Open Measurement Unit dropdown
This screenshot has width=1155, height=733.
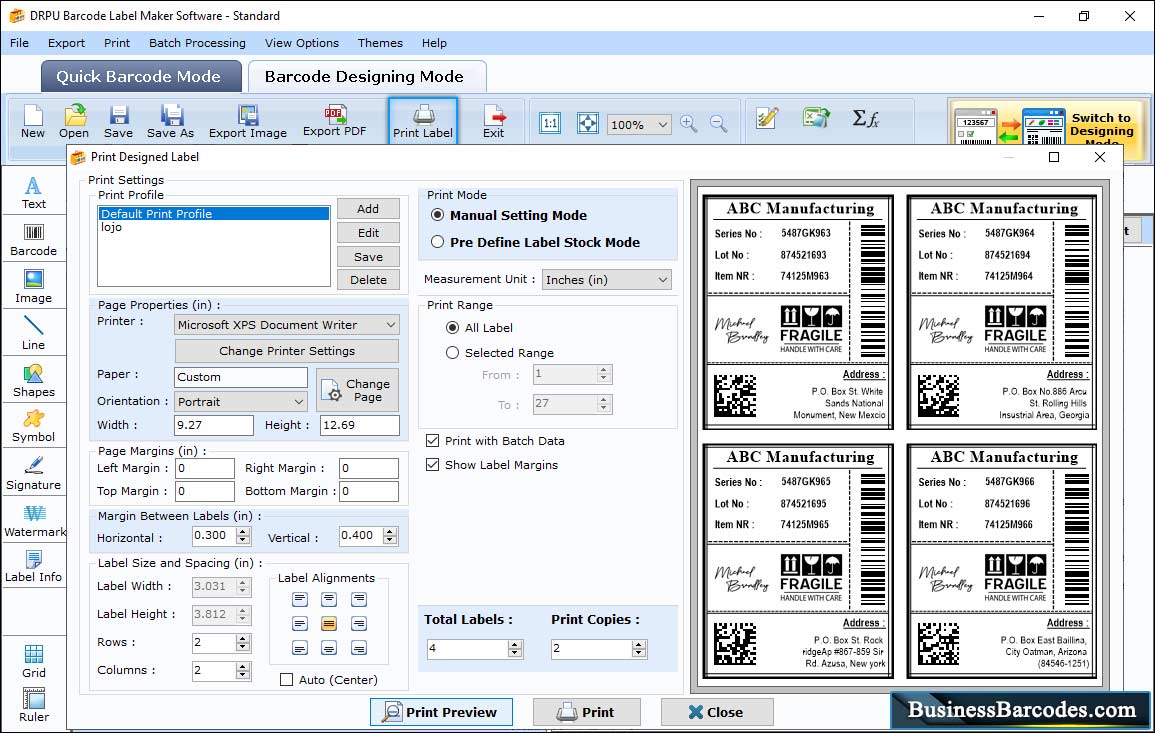click(x=607, y=280)
